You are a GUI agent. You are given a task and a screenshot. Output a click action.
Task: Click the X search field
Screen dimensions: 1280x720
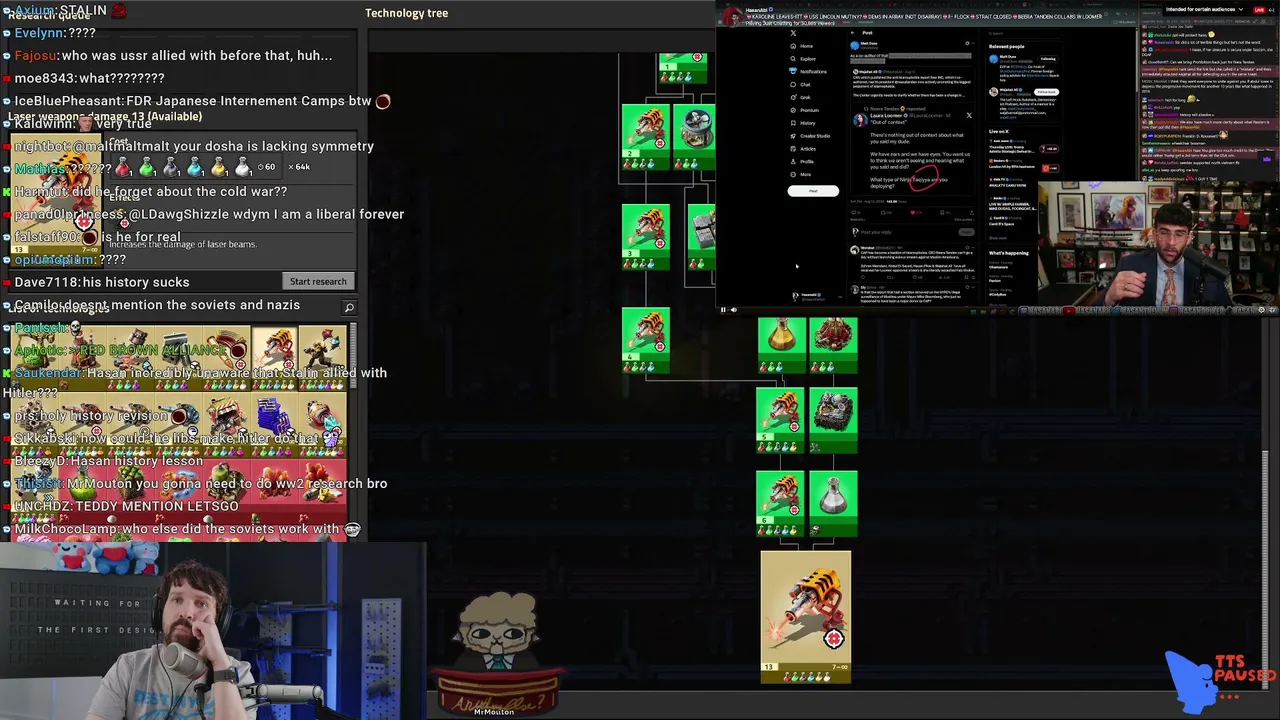(1023, 33)
